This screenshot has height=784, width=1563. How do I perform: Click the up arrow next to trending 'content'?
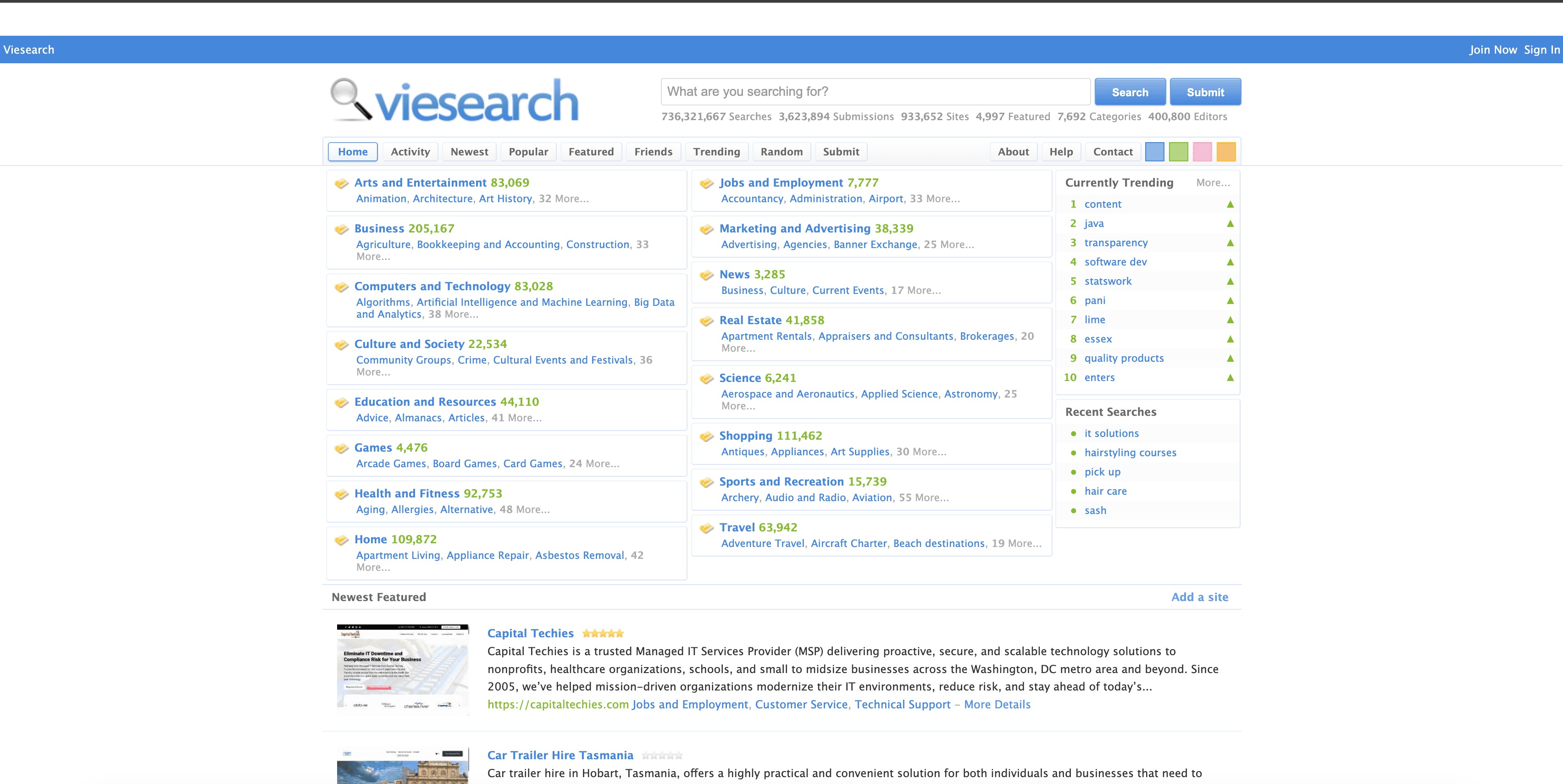[1230, 204]
